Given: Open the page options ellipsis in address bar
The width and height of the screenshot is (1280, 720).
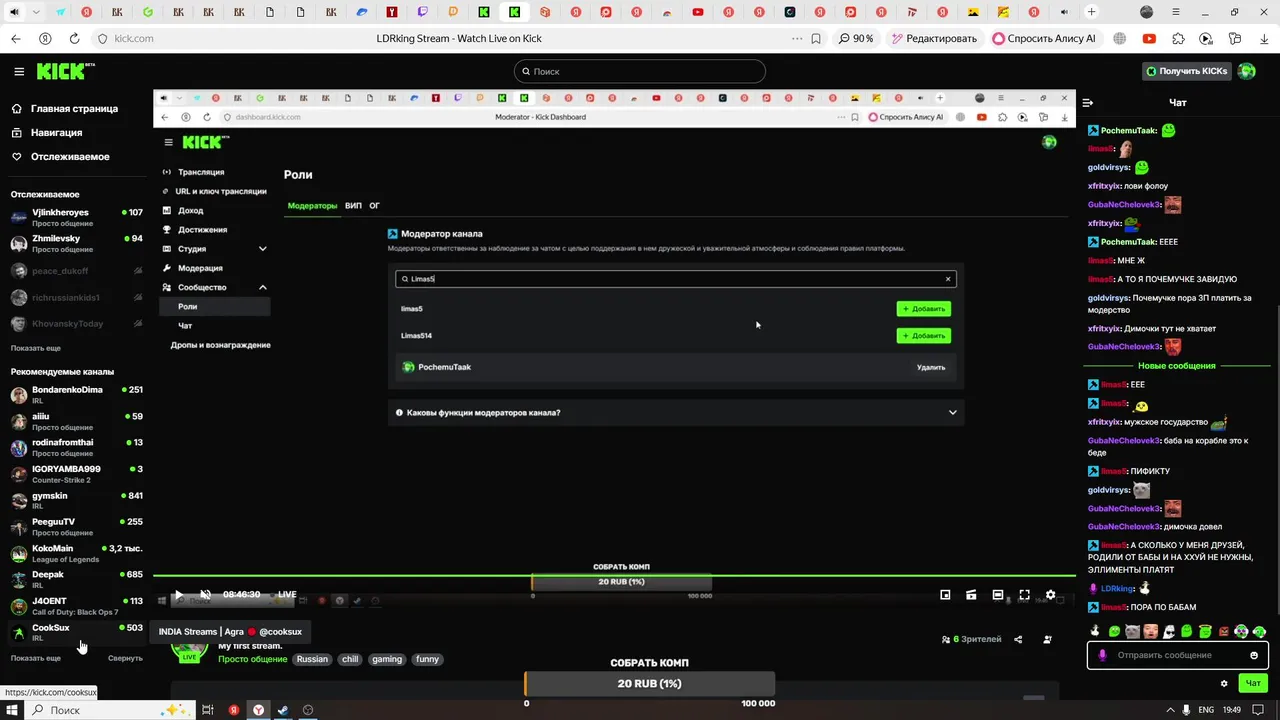Looking at the screenshot, I should click(x=797, y=39).
